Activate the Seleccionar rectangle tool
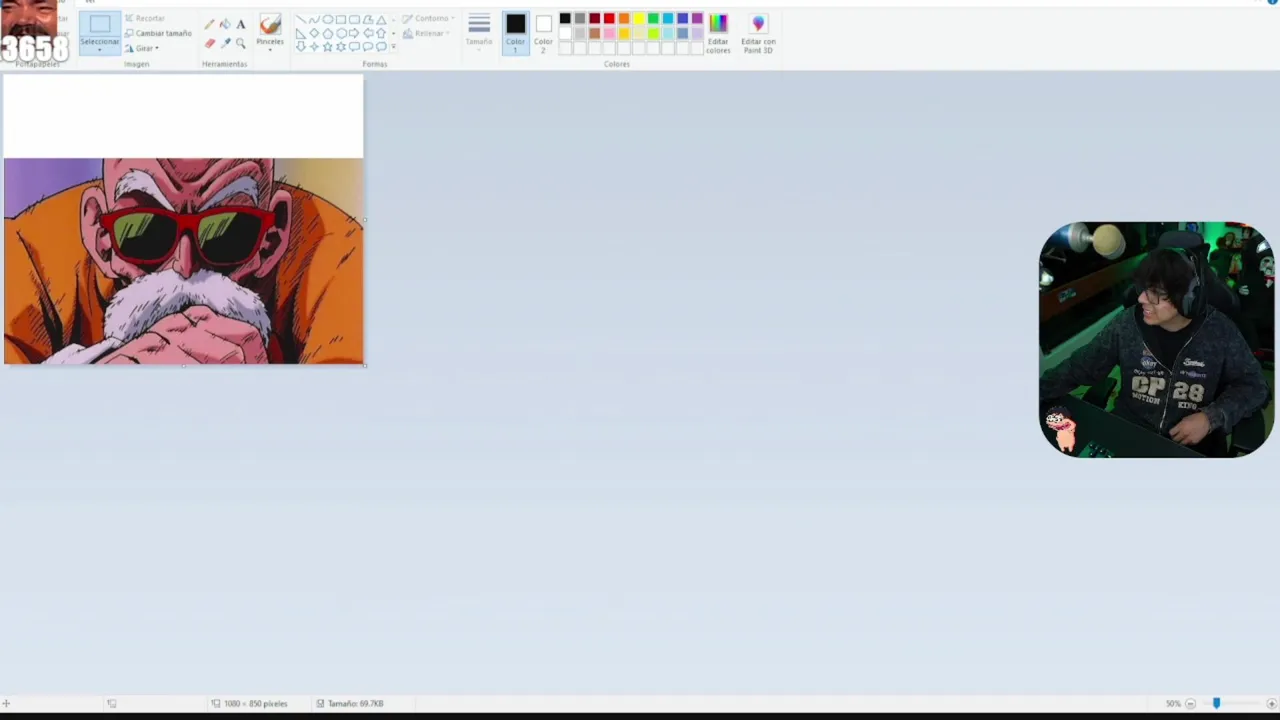This screenshot has width=1280, height=720. click(100, 24)
